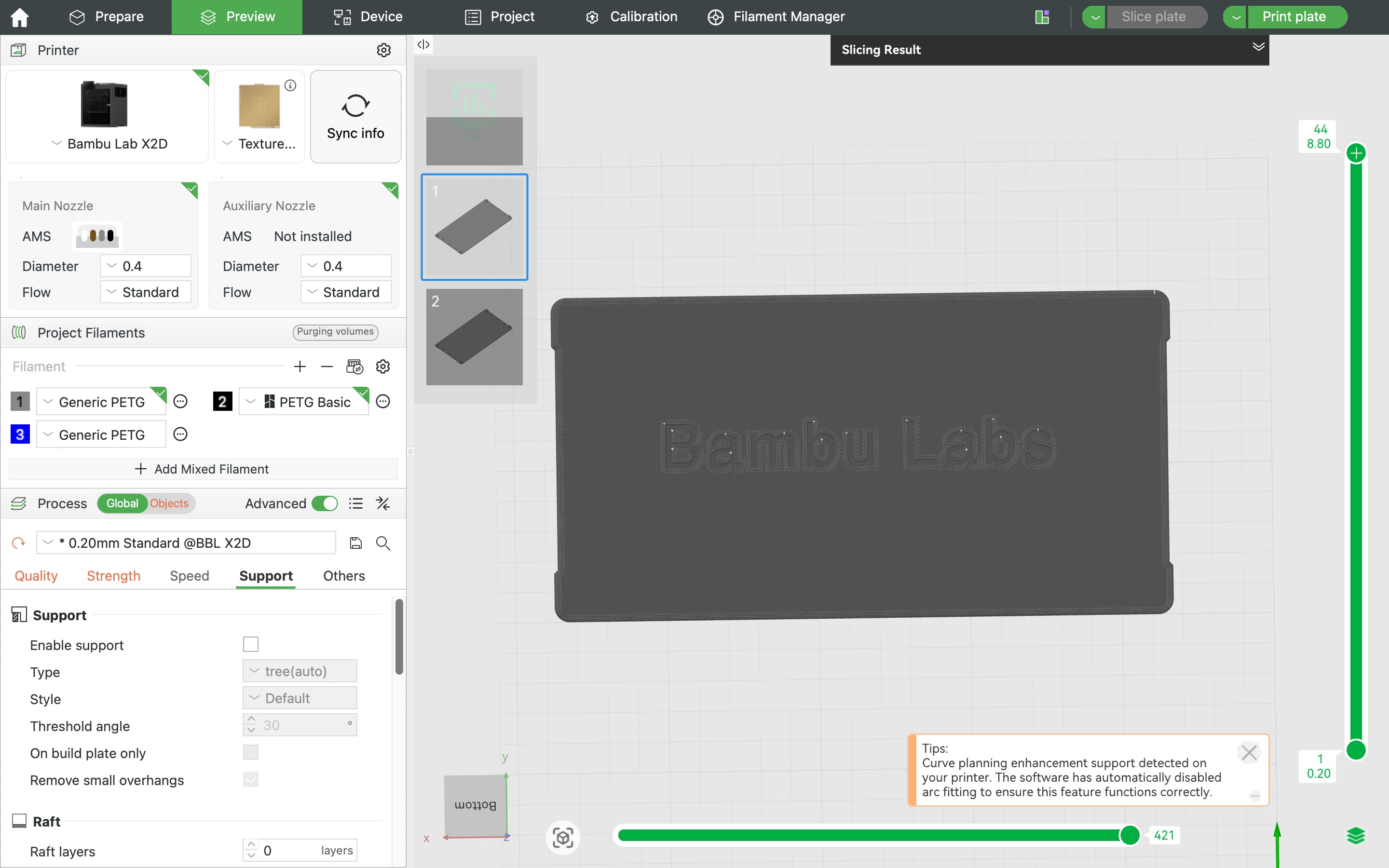Screen dimensions: 1389x868
Task: Collapse the sidebar panel arrows icon
Action: [x=423, y=45]
